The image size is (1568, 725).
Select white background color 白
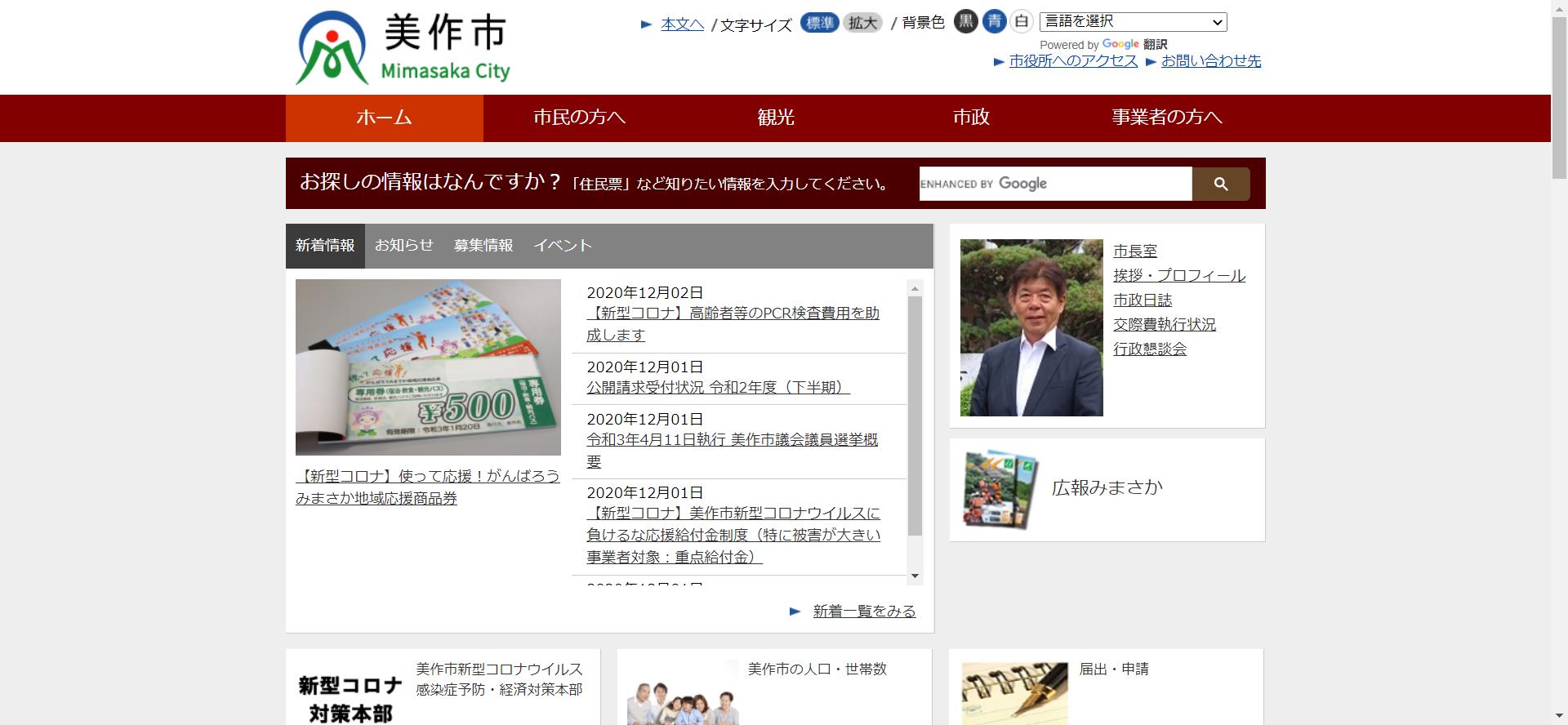click(1021, 22)
